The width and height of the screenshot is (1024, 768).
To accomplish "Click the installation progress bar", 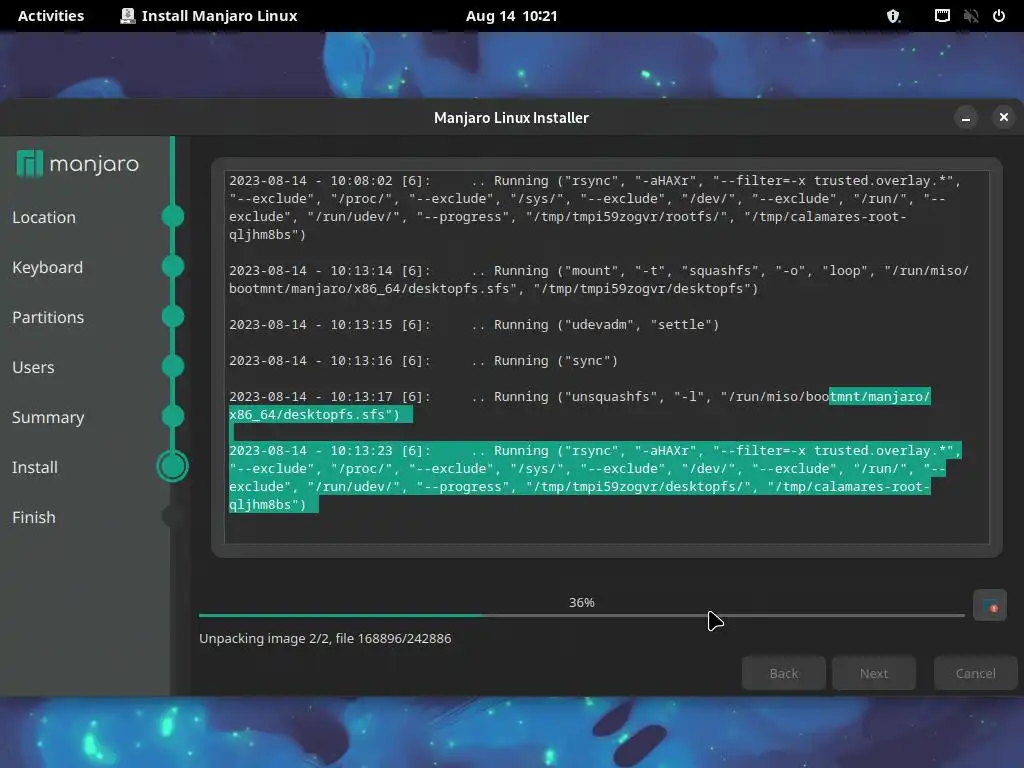I will coord(582,615).
